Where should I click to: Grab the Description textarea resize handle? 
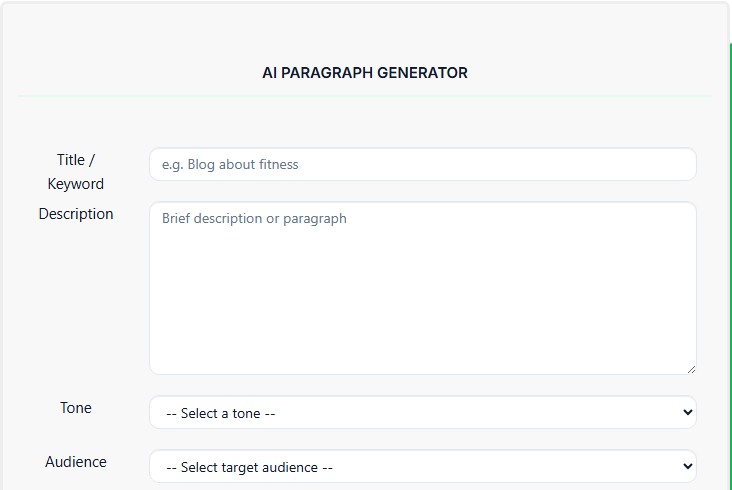(691, 370)
